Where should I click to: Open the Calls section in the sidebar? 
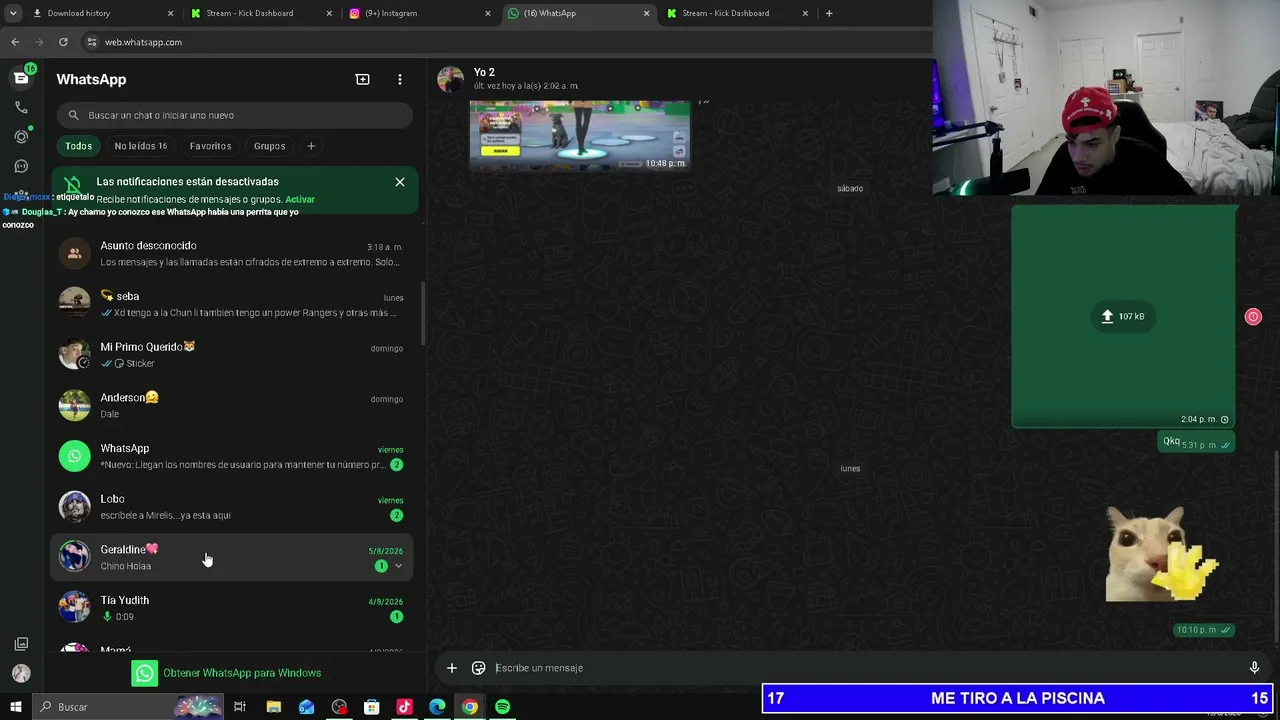[21, 107]
